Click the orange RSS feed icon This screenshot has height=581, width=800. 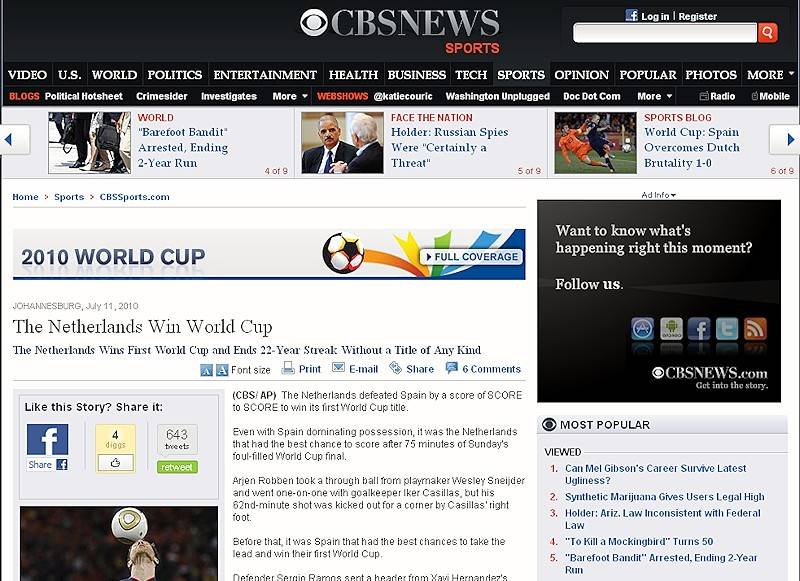(x=755, y=329)
